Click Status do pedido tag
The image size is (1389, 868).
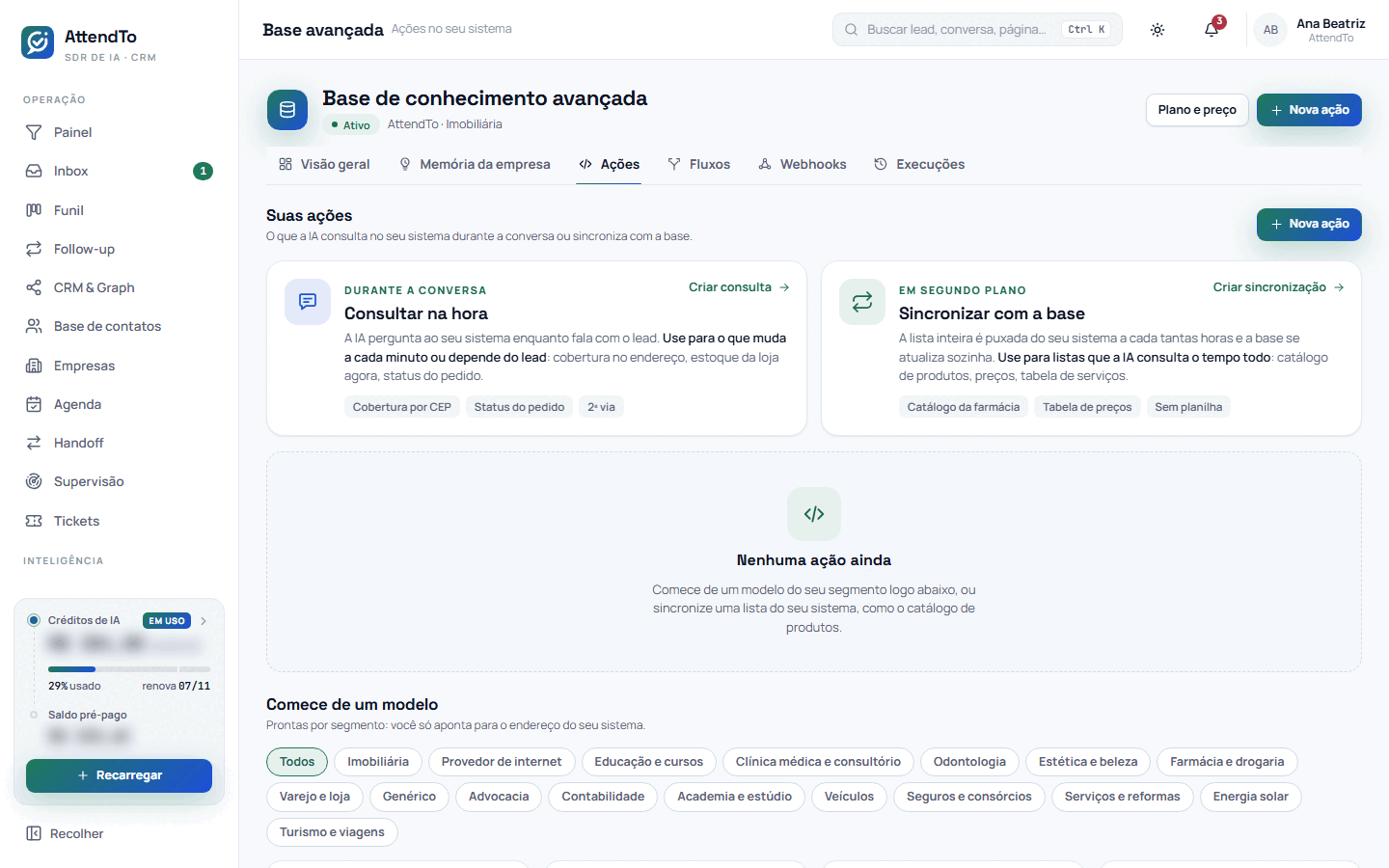(x=519, y=407)
